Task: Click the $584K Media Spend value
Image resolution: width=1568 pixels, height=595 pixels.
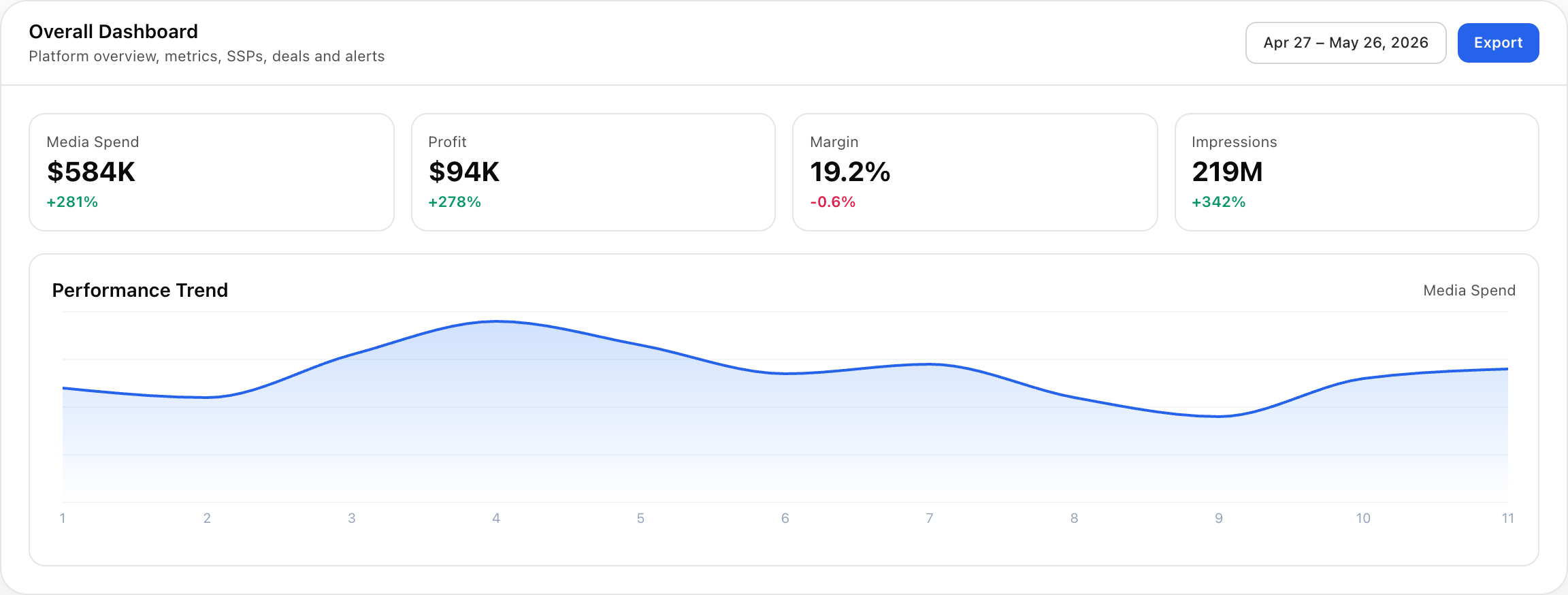Action: pyautogui.click(x=91, y=172)
